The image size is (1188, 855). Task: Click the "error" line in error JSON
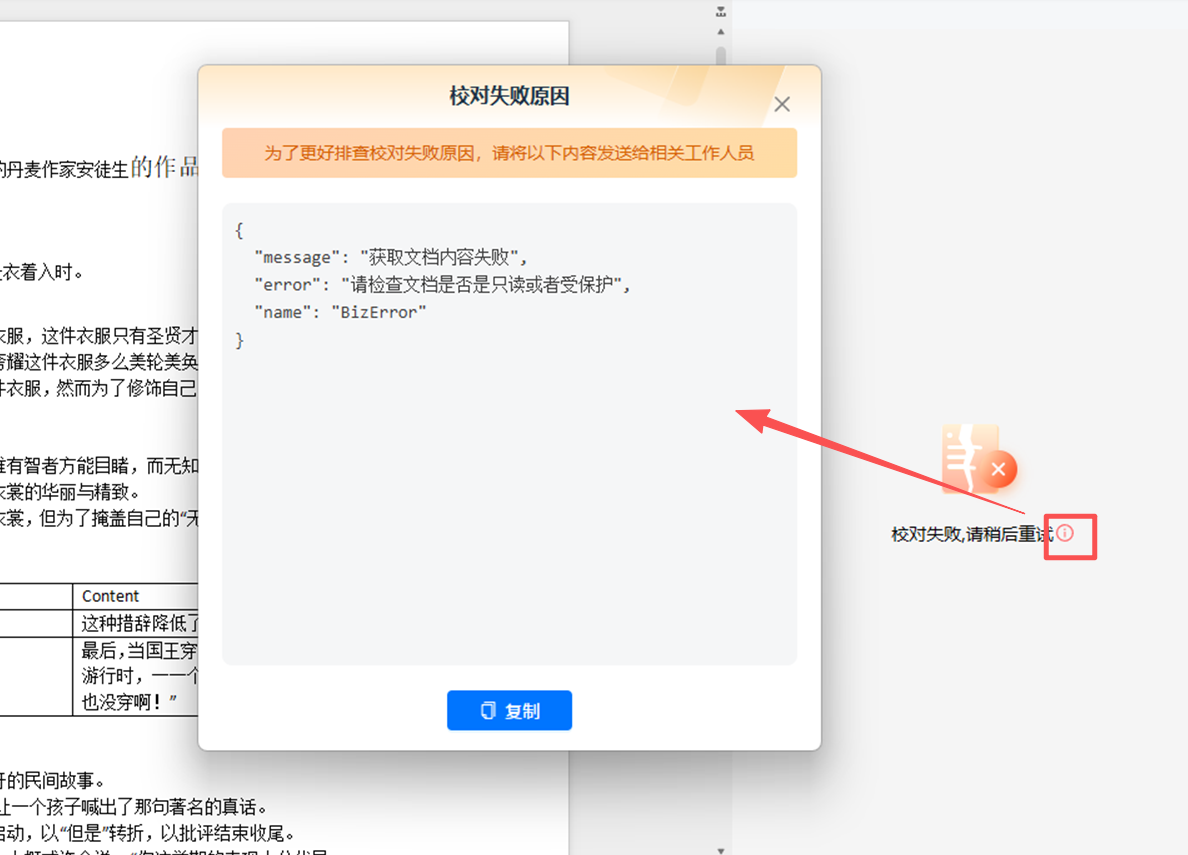(x=443, y=284)
